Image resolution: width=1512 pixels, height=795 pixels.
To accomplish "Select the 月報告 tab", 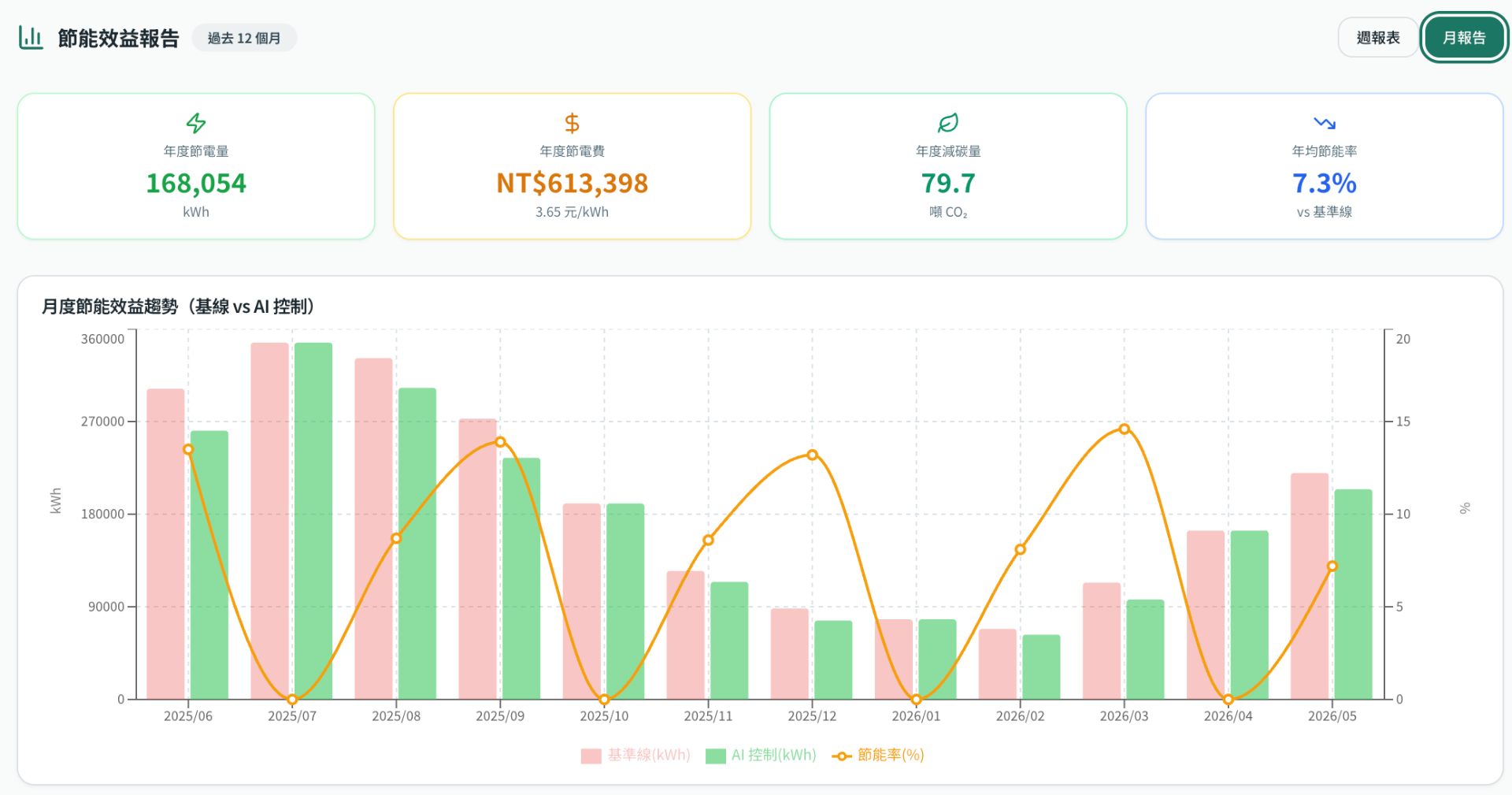I will pyautogui.click(x=1464, y=38).
